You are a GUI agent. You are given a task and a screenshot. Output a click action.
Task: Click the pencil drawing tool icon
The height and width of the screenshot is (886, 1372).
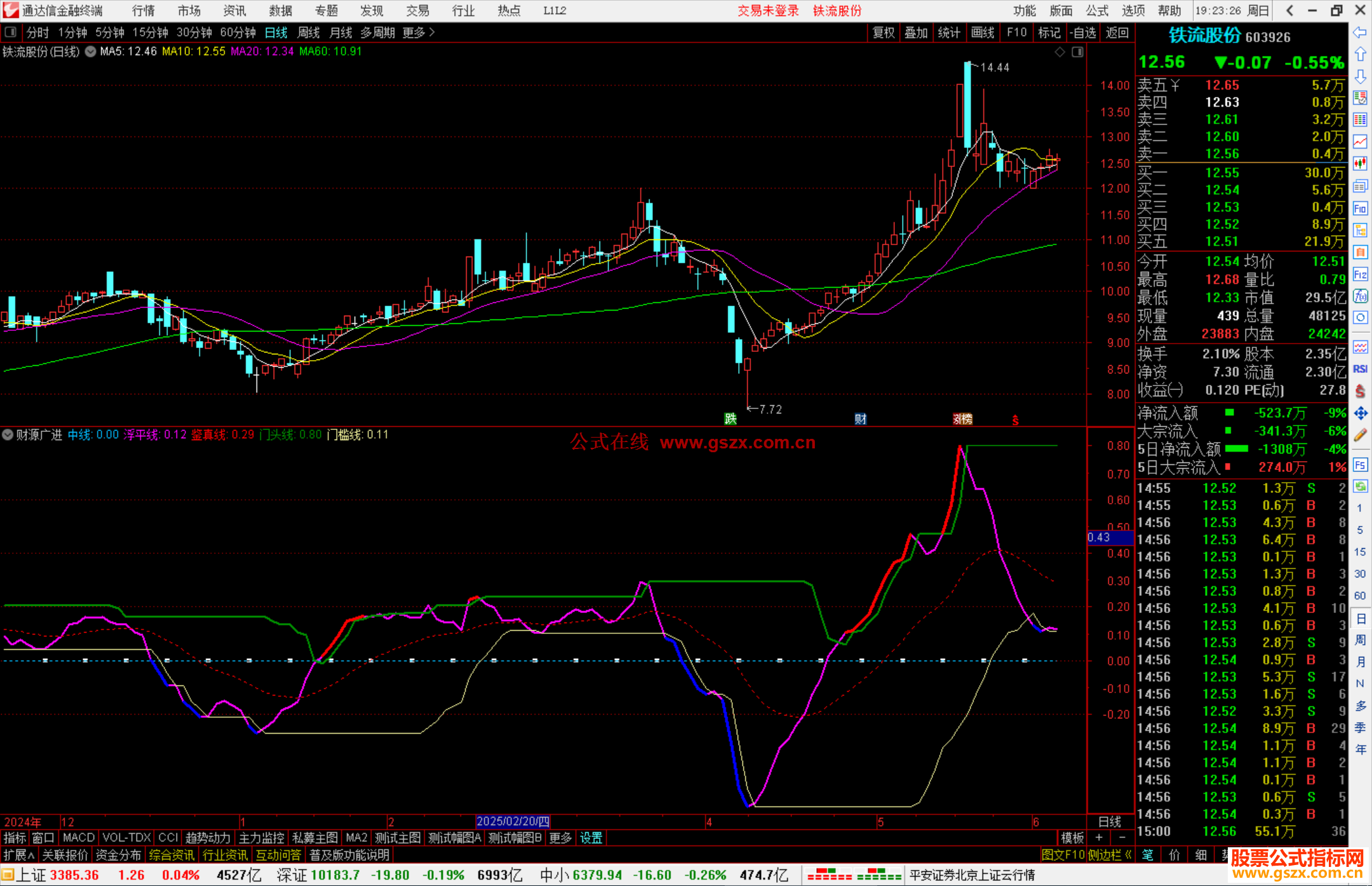click(x=1360, y=435)
